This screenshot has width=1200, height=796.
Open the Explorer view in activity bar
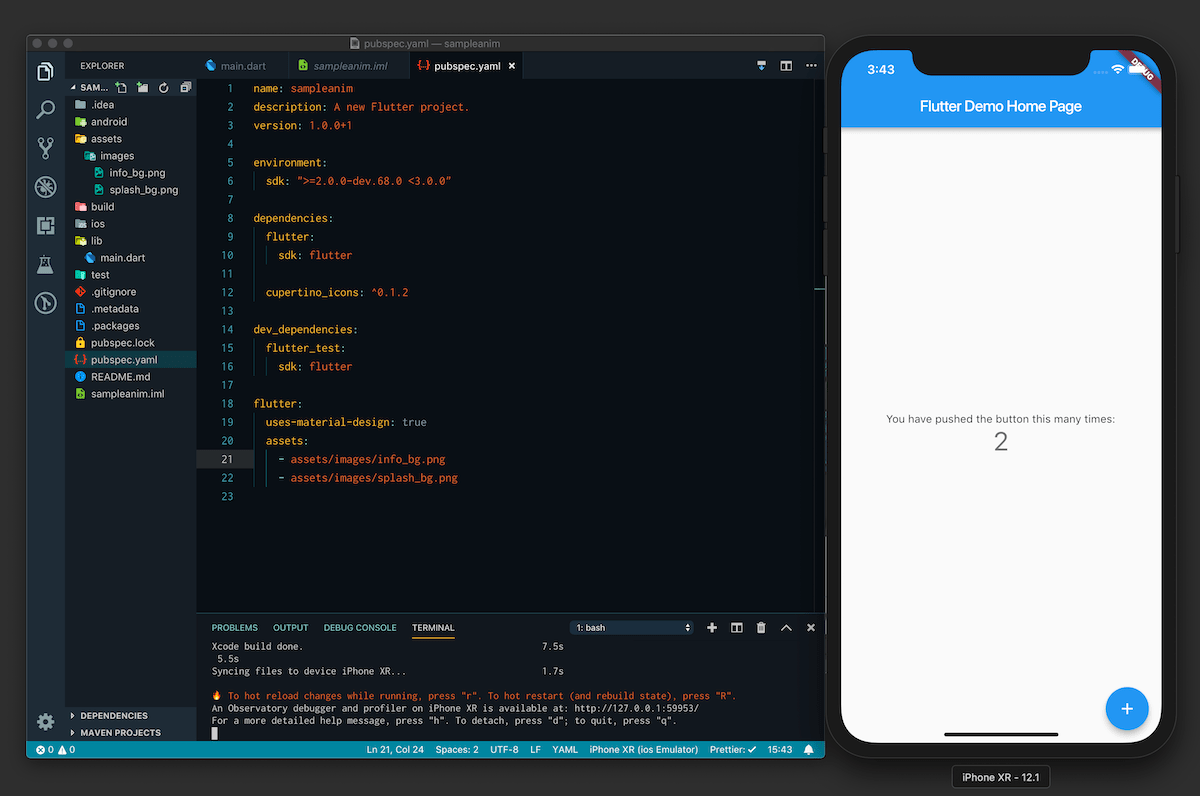pyautogui.click(x=45, y=72)
